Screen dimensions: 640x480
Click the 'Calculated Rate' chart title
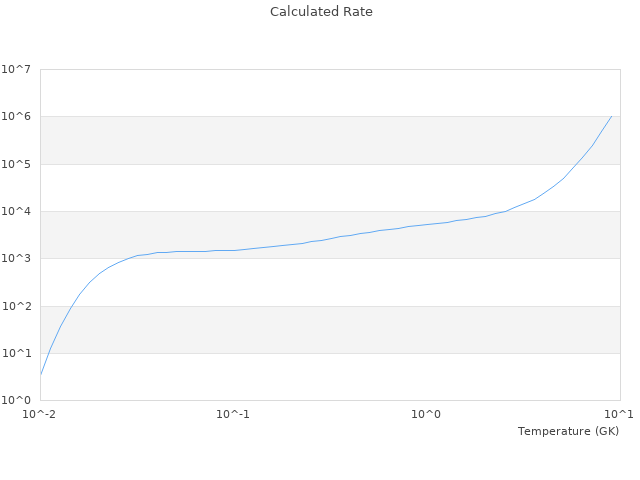(x=320, y=12)
